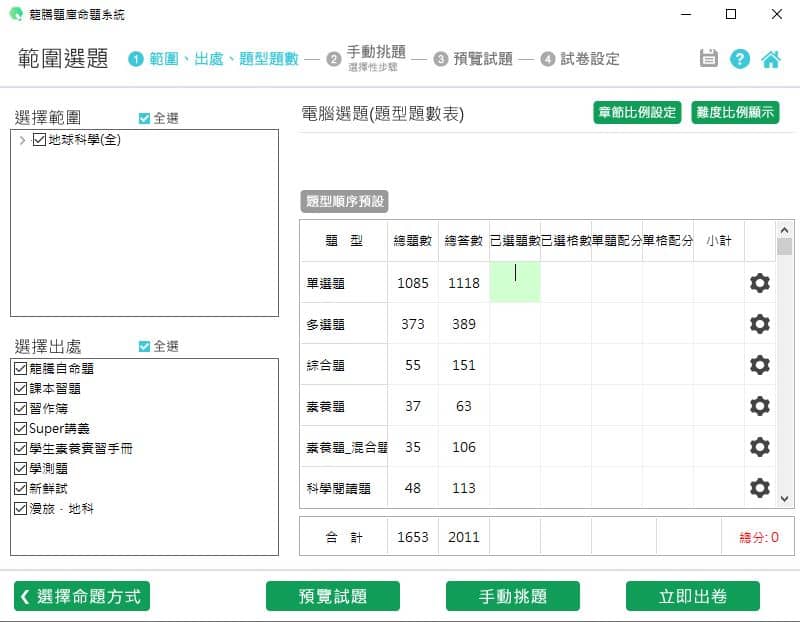
Task: Go back with 選擇命題方式 button
Action: (x=82, y=596)
